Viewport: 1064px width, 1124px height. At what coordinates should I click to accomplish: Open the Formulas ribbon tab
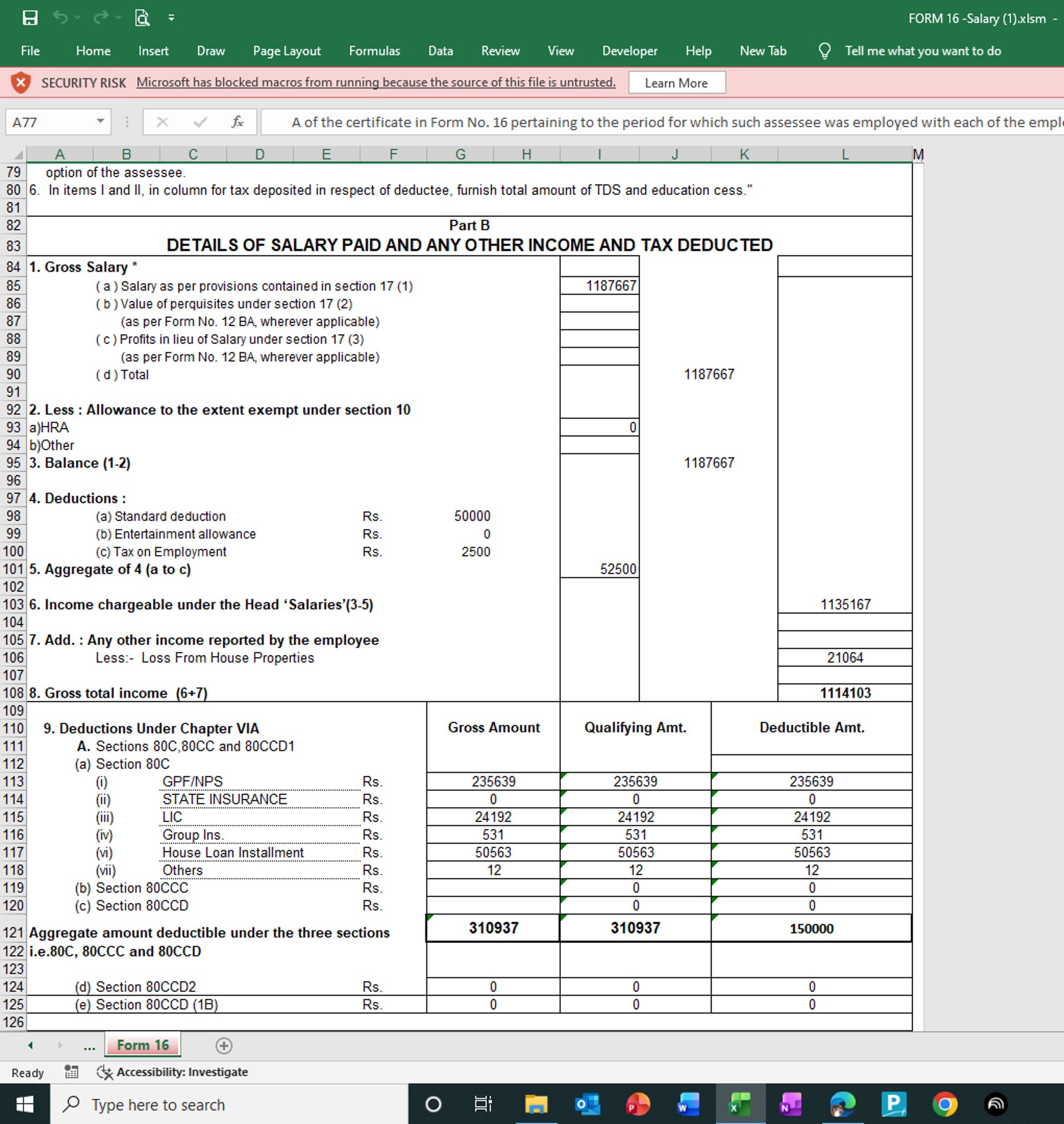point(374,51)
